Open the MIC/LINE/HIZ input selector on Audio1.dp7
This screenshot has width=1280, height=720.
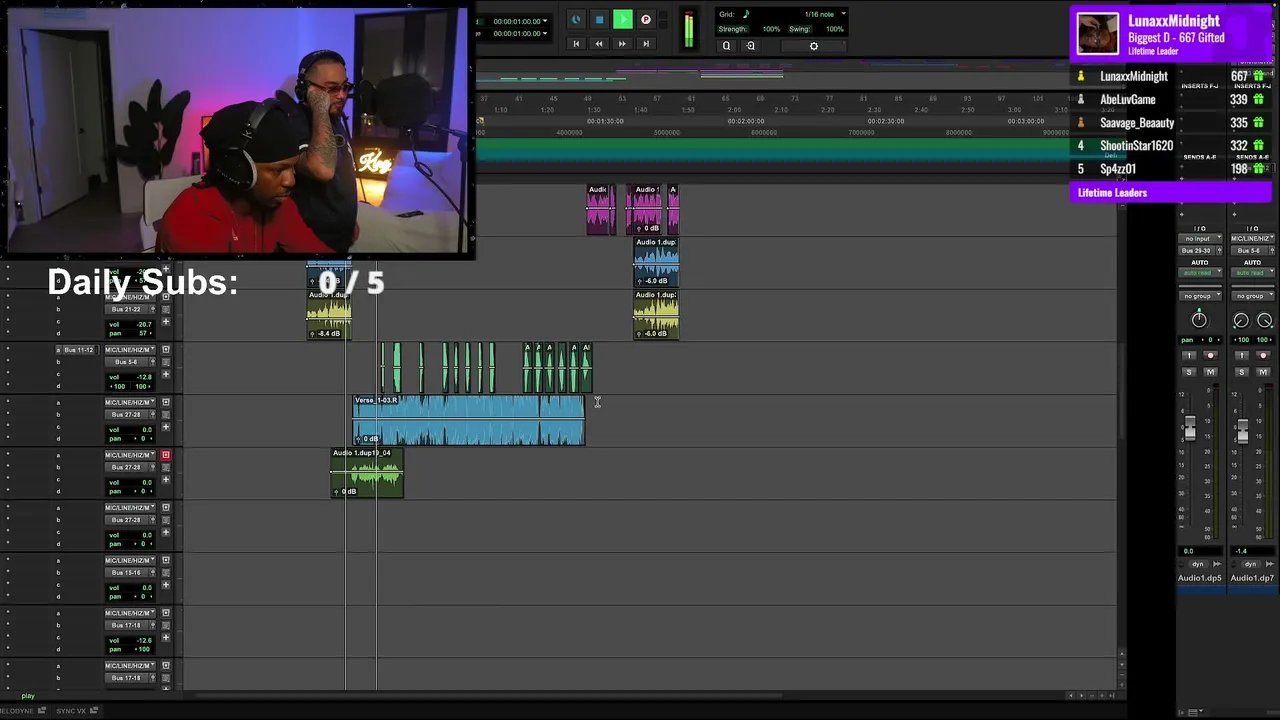[1252, 239]
